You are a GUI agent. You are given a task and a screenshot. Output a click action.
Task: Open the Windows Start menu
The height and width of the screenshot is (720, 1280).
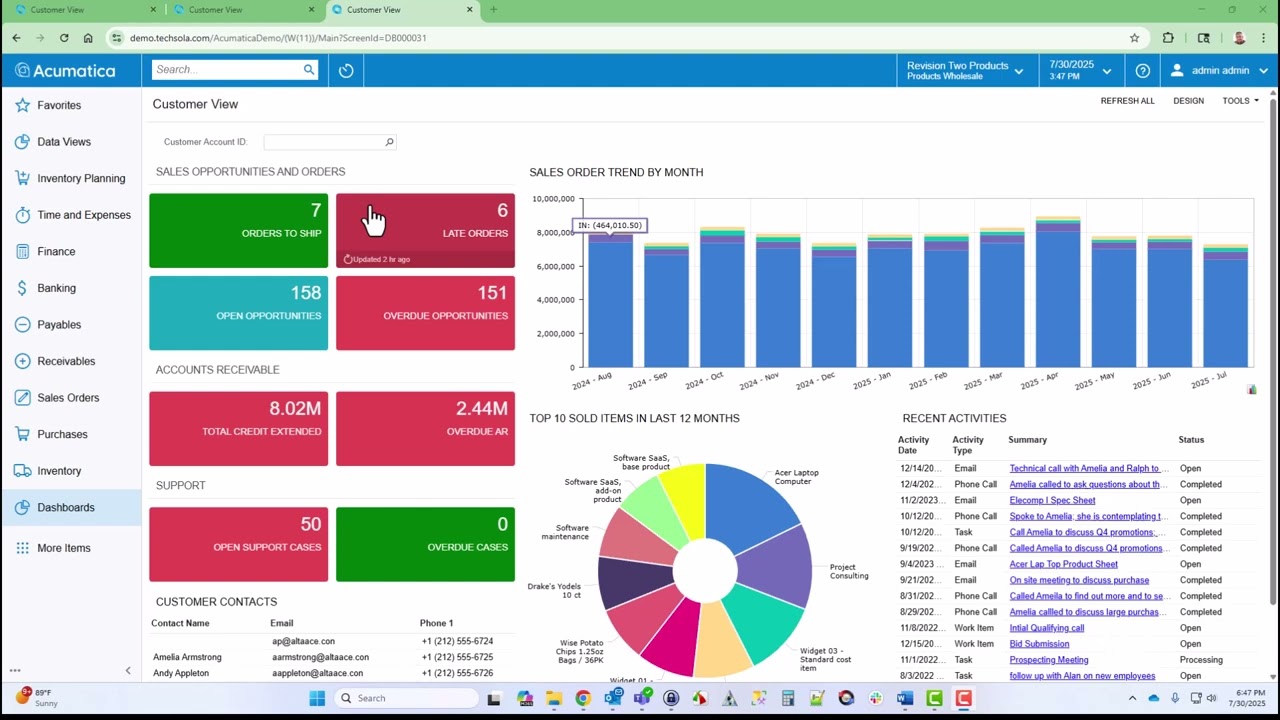[317, 698]
